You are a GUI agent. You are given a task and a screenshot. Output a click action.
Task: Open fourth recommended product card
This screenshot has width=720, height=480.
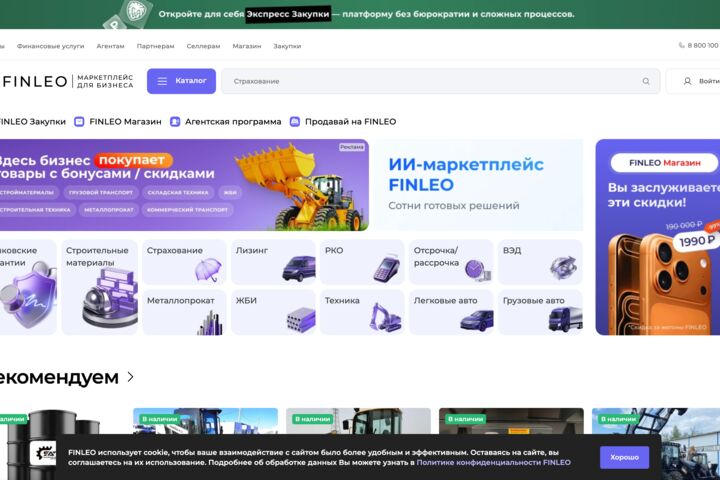[511, 421]
